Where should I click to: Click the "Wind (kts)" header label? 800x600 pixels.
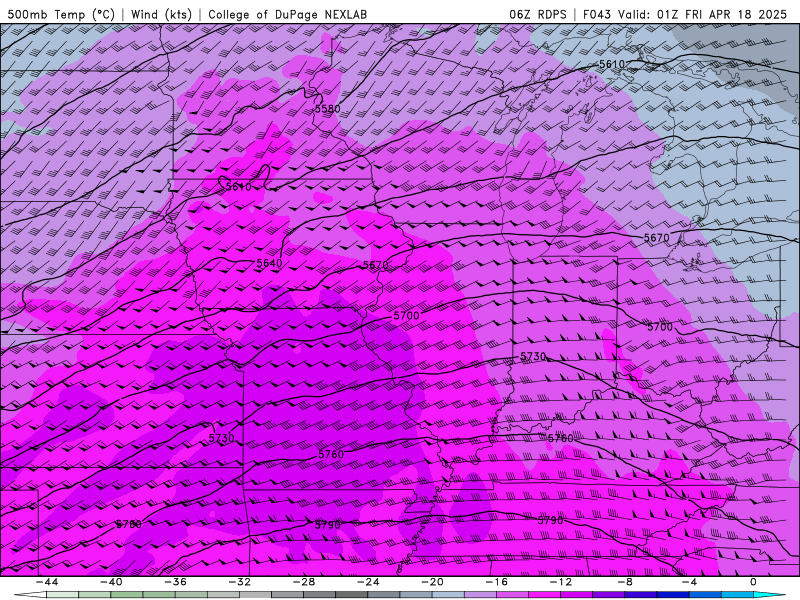click(161, 14)
